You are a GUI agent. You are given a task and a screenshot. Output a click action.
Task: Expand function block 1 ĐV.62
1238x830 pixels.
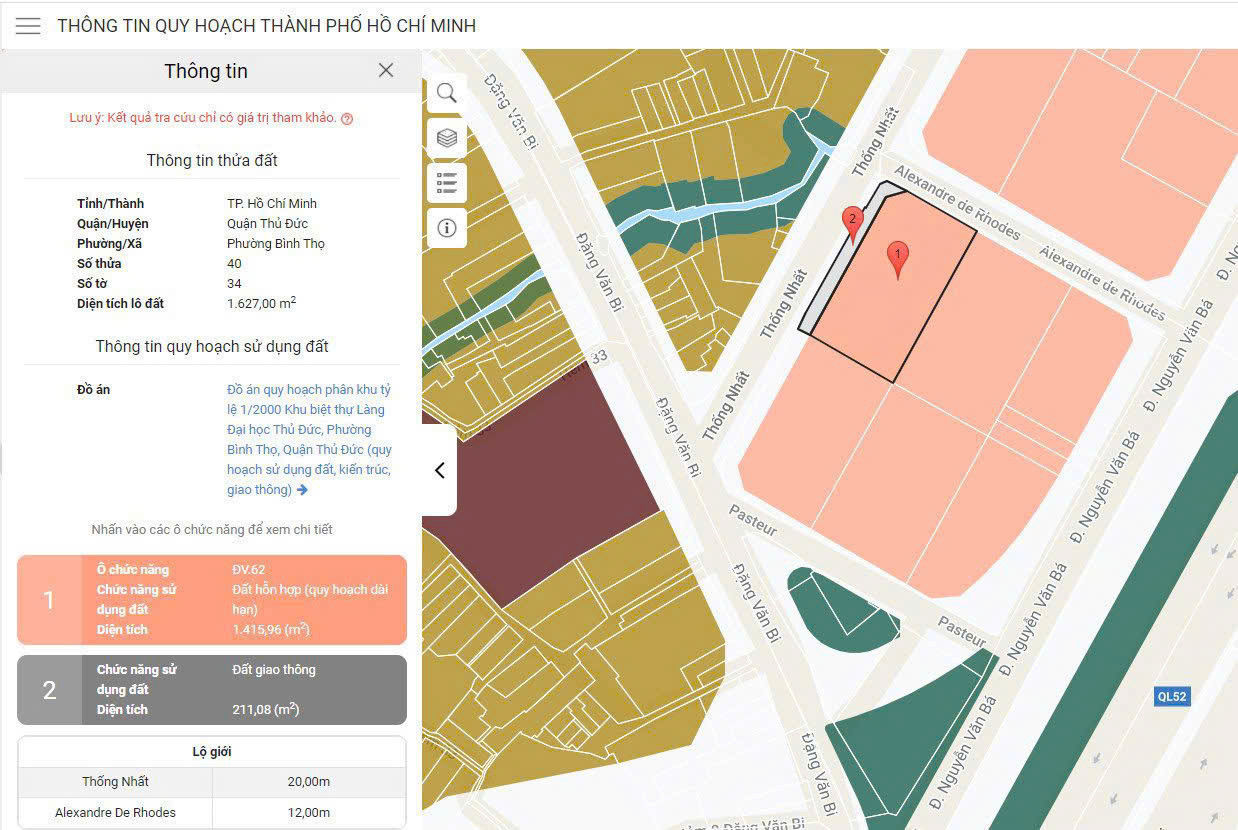pyautogui.click(x=212, y=600)
